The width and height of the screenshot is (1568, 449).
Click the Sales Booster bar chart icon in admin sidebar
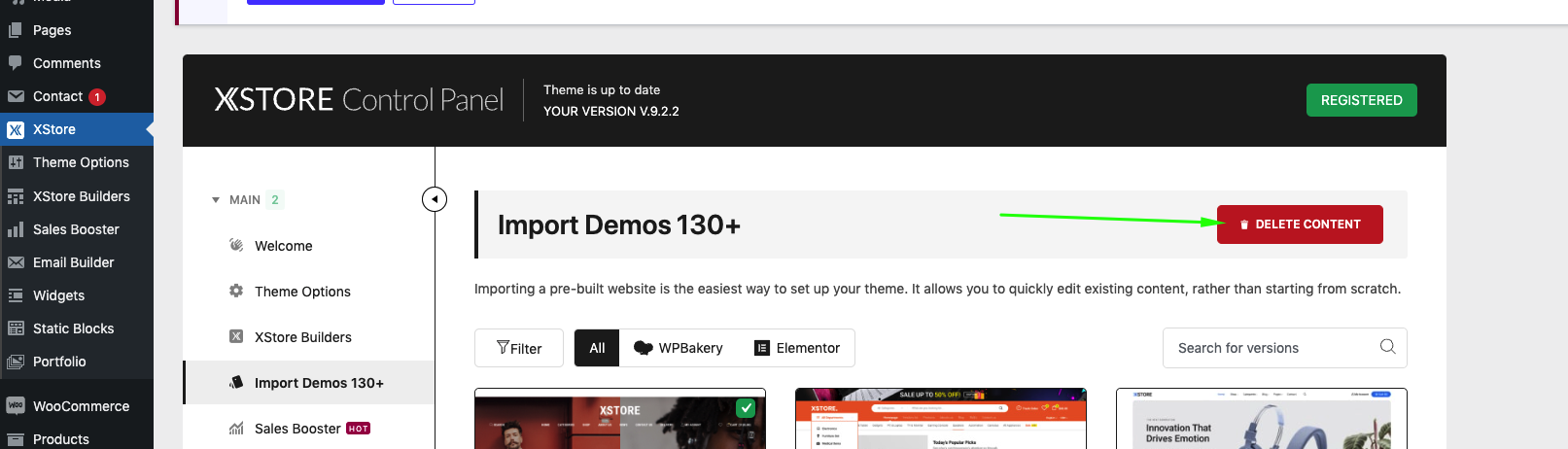[x=16, y=229]
